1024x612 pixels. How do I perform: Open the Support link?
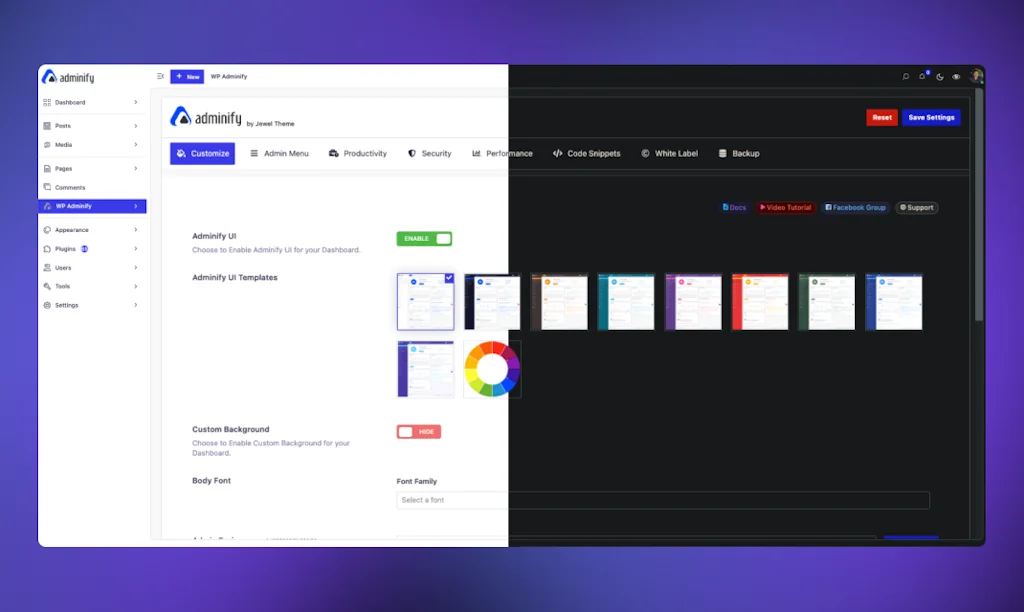917,208
